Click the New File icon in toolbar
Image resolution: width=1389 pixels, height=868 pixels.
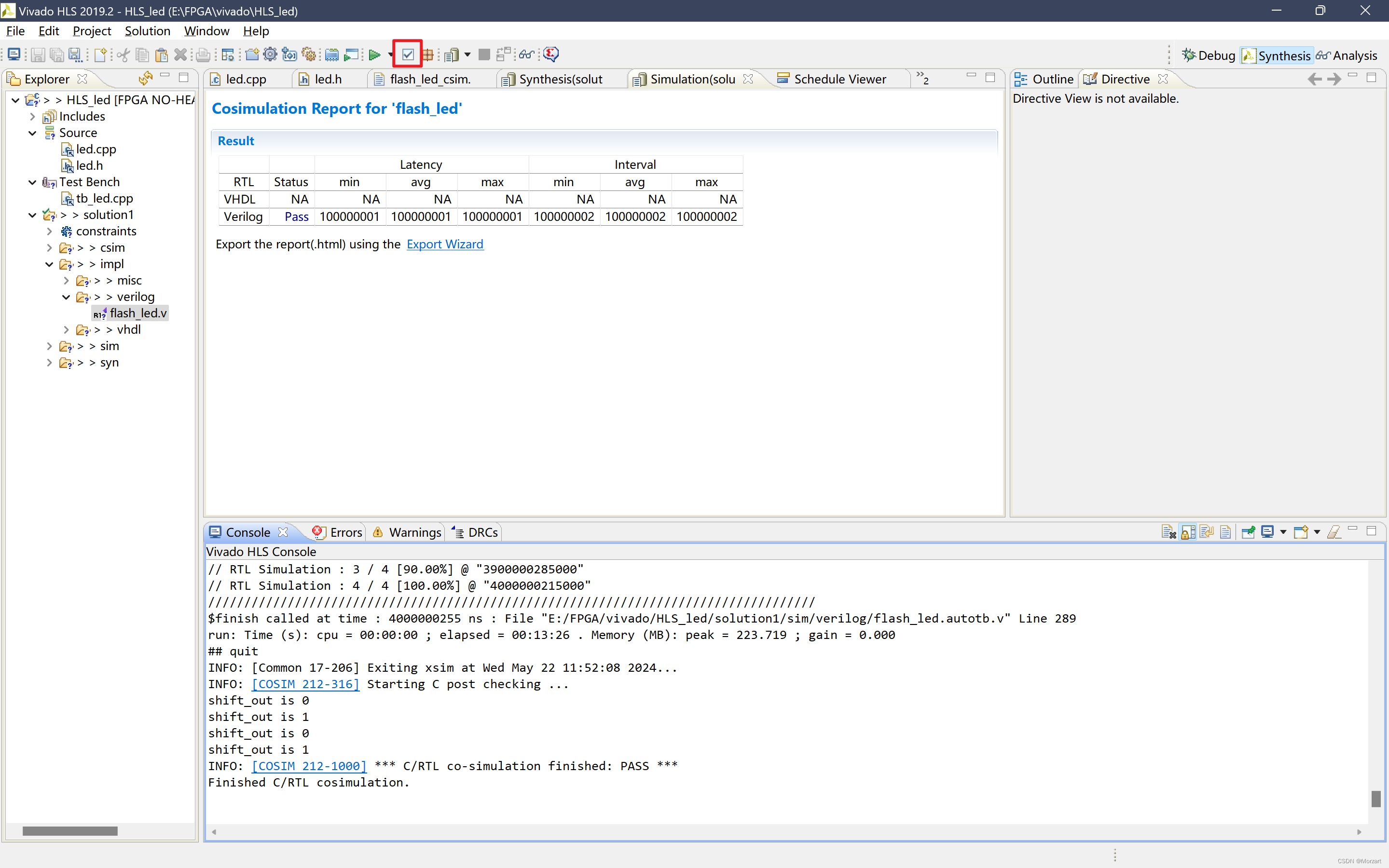(101, 54)
